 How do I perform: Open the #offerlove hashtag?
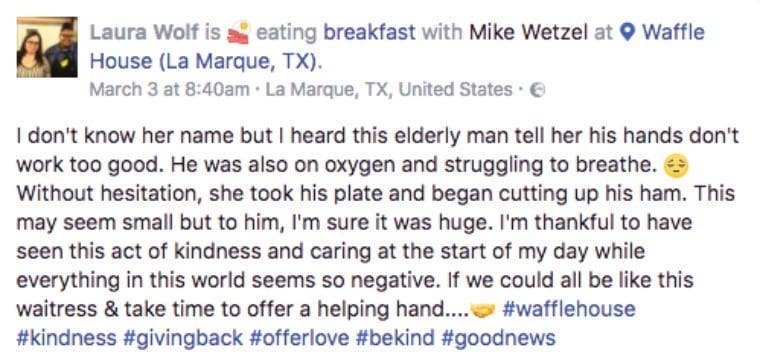299,338
